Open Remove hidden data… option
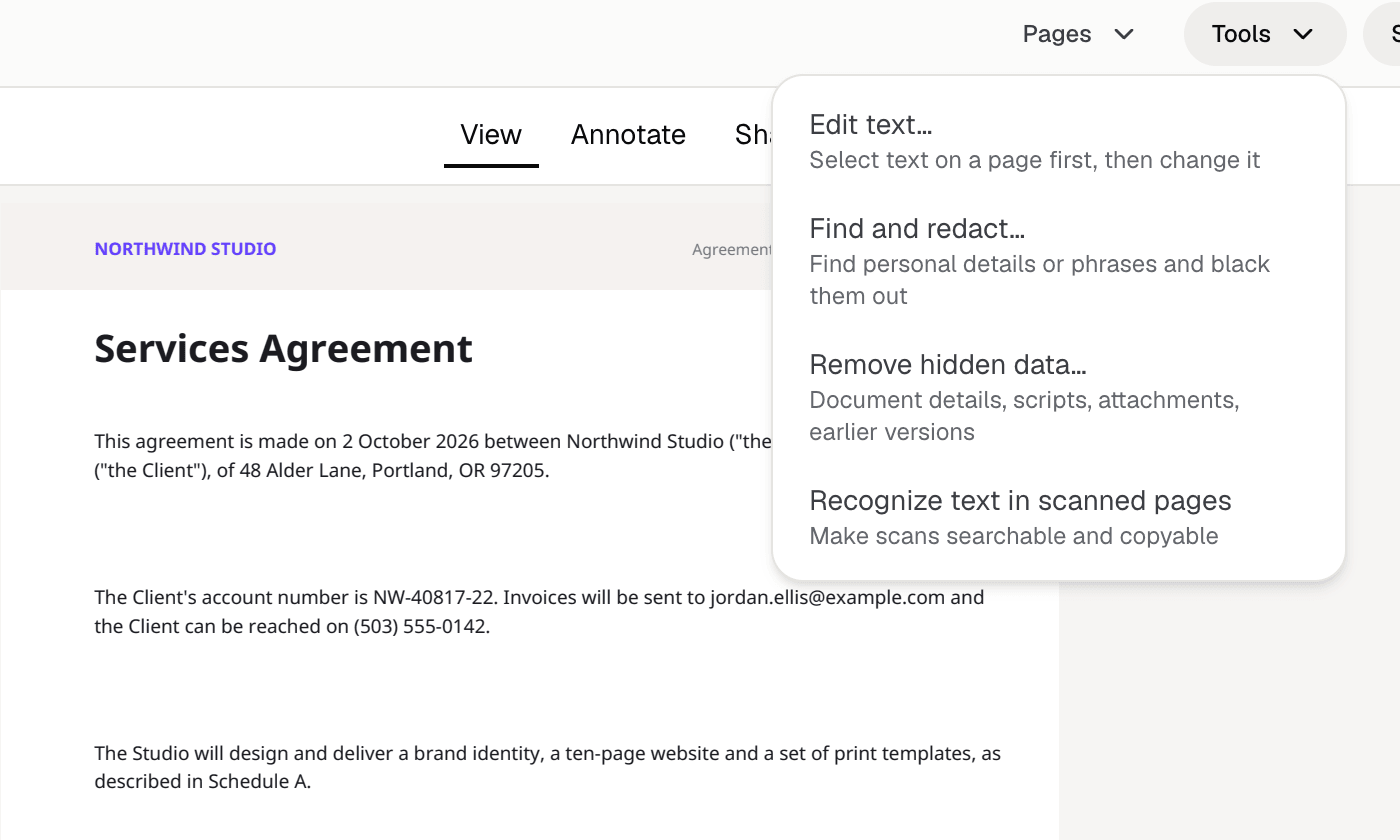 coord(1059,397)
